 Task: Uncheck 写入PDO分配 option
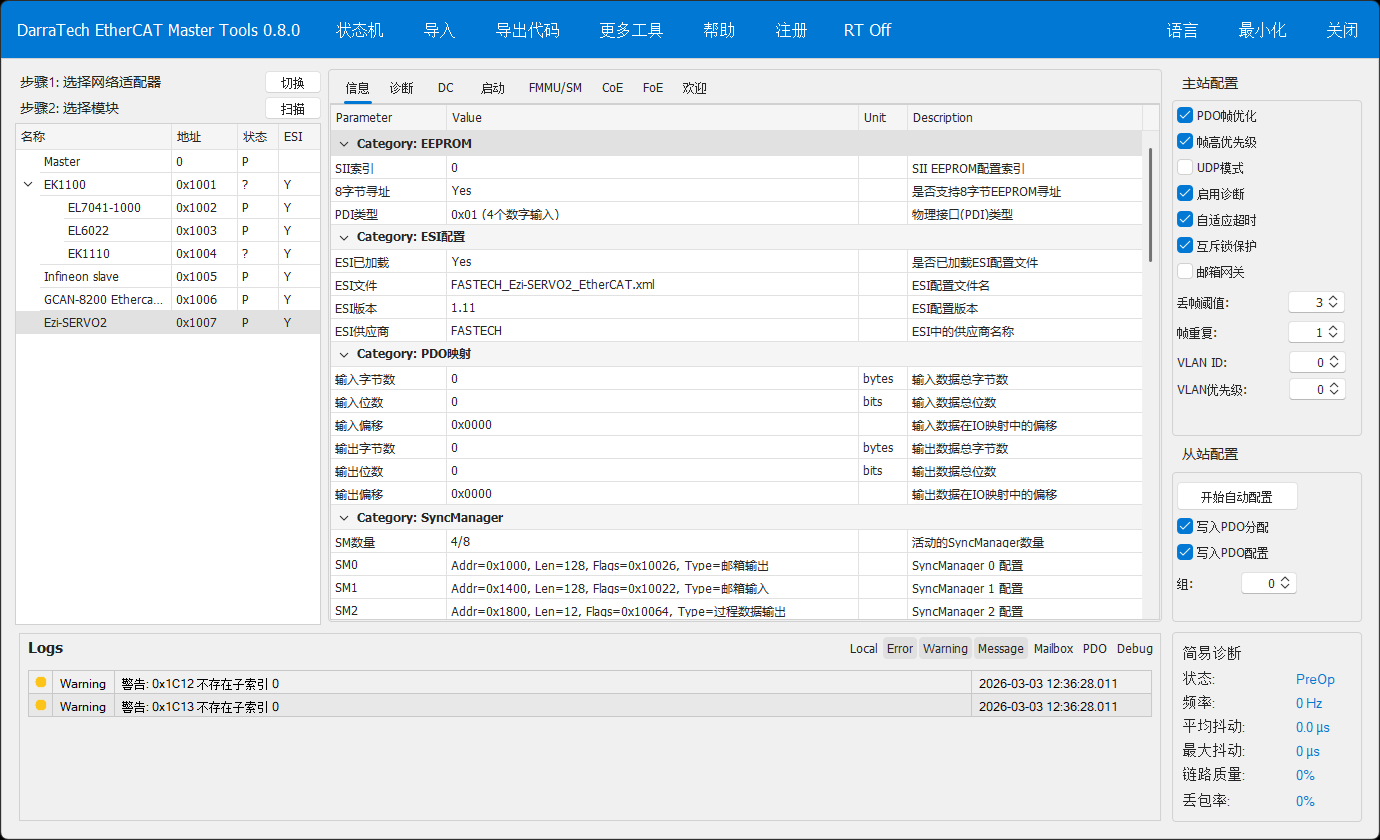[1186, 527]
